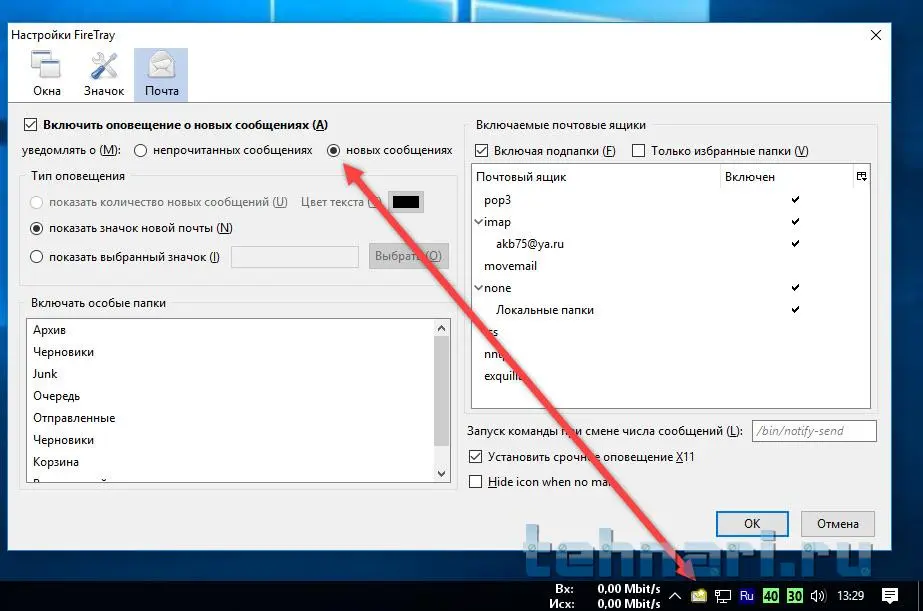Toggle enabled checkmark for Локальные папки

click(x=795, y=310)
